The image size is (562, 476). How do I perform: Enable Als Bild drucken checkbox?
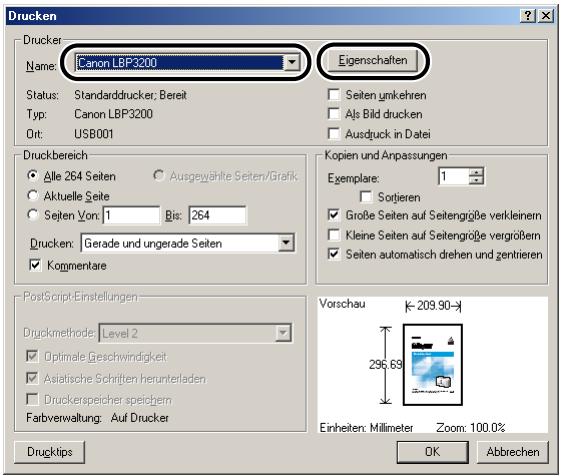334,114
